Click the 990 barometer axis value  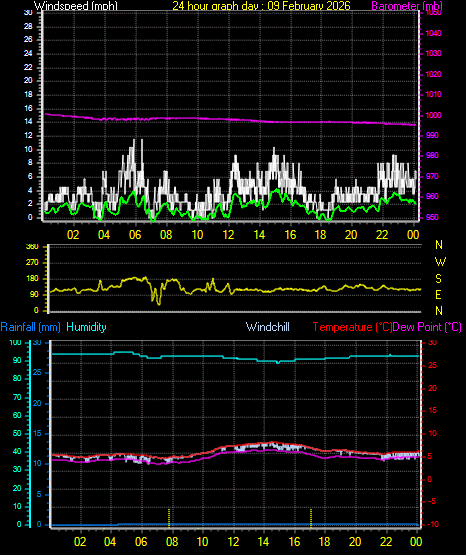coord(432,136)
